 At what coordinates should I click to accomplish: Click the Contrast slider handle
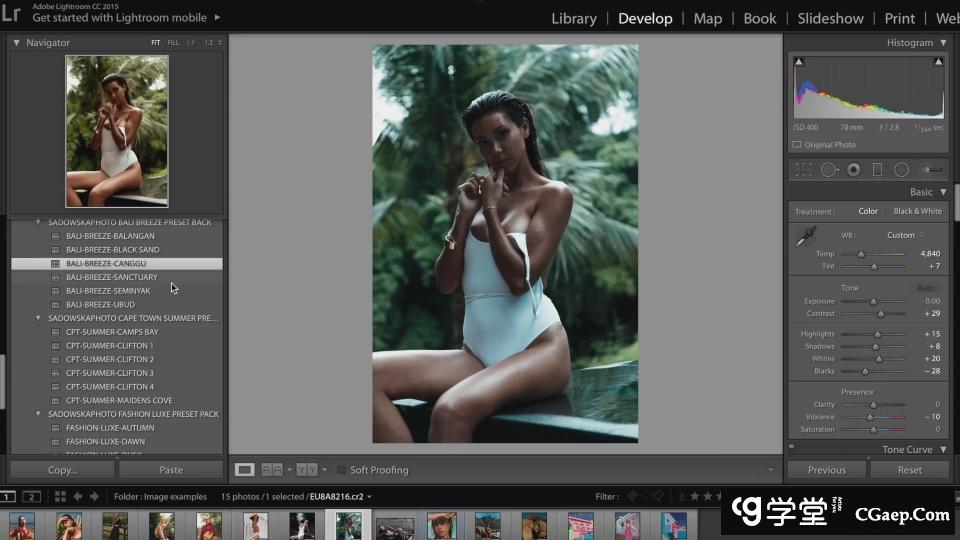(x=881, y=314)
